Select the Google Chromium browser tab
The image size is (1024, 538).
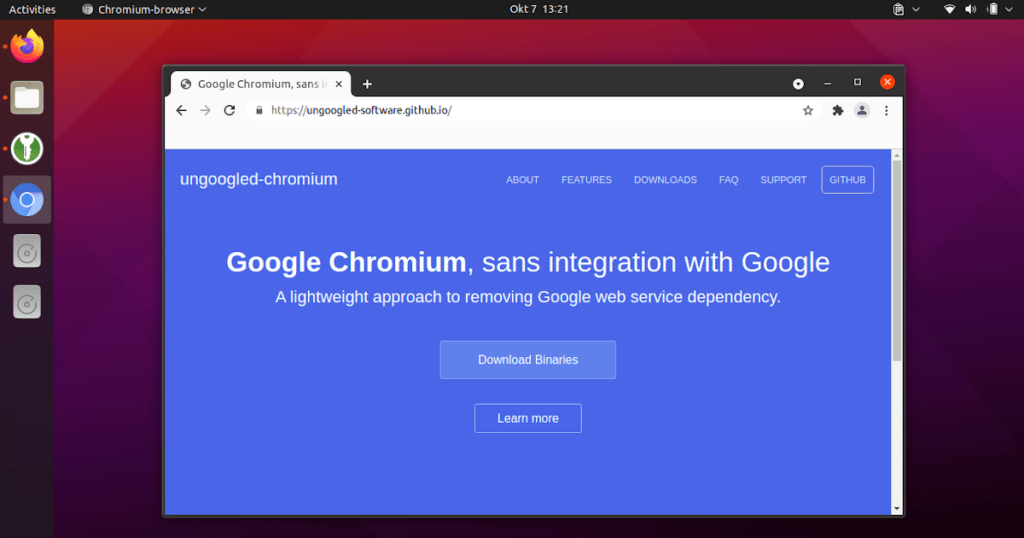coord(260,84)
